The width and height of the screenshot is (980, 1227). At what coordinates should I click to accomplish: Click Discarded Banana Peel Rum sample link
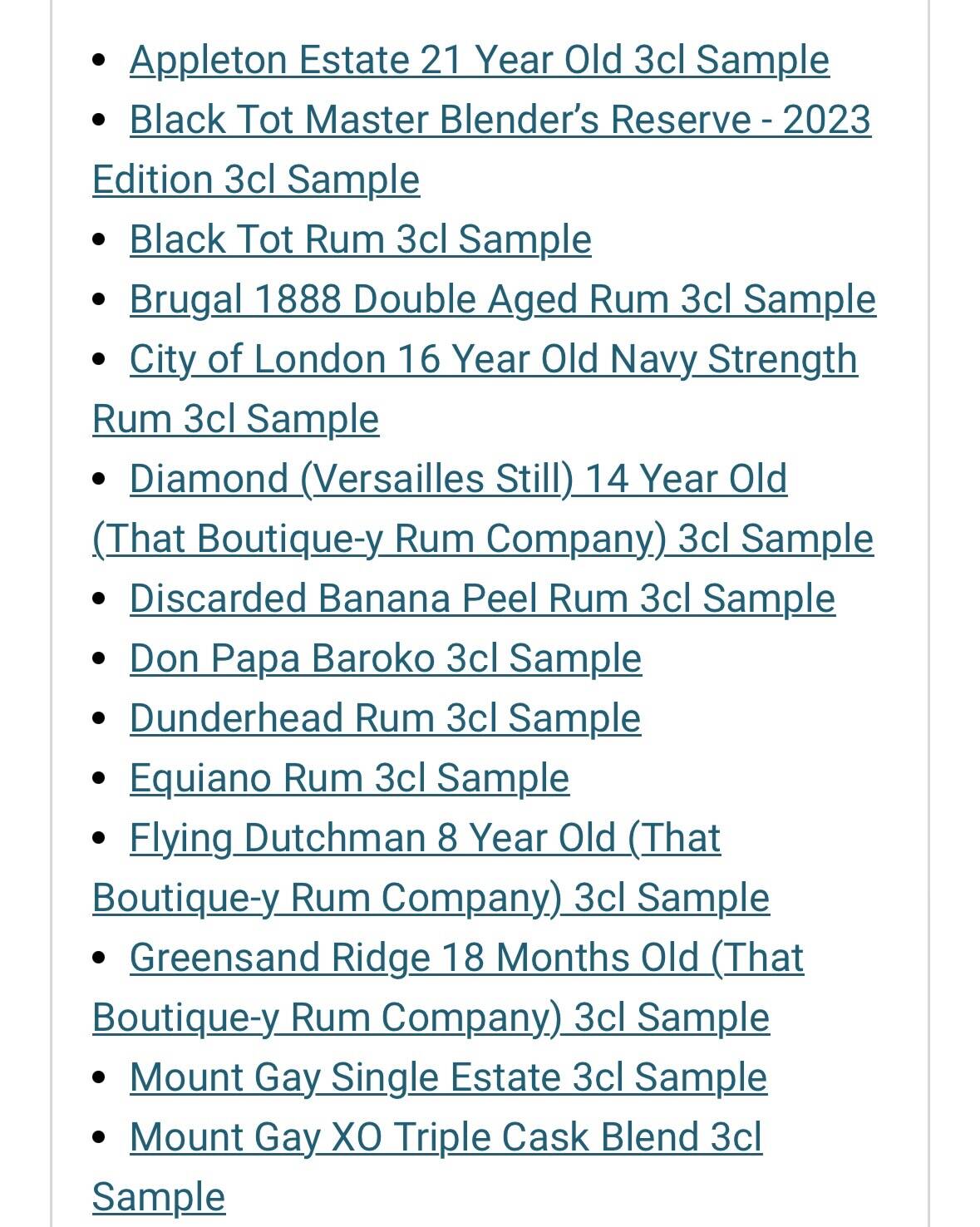[482, 599]
